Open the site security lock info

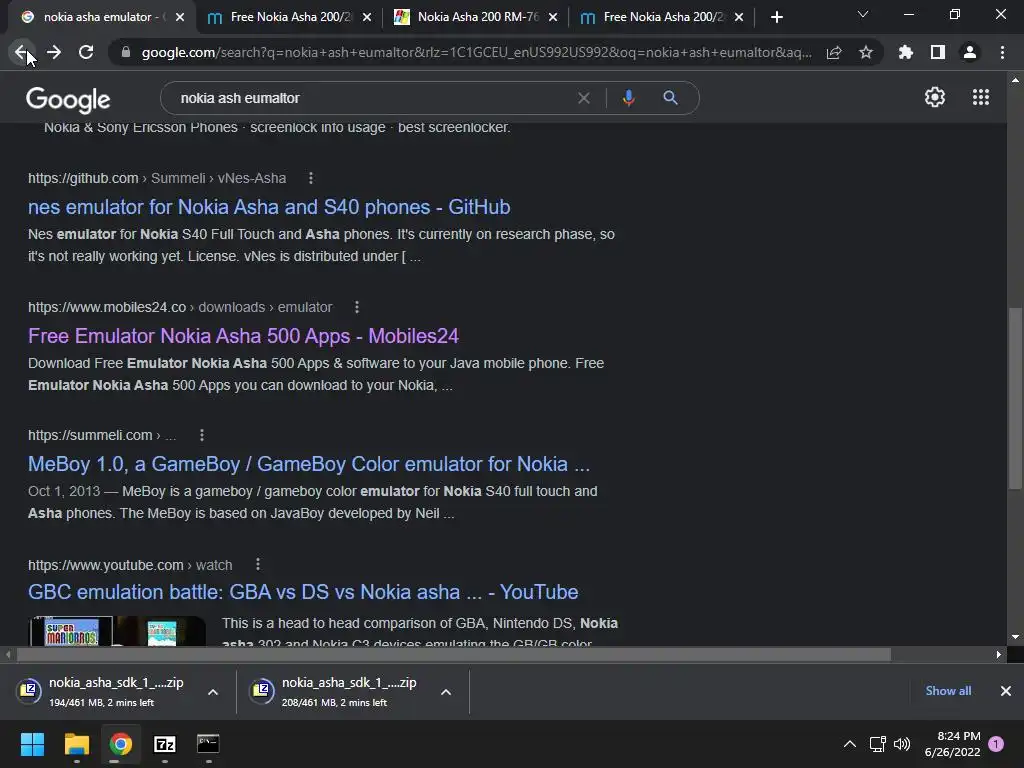pos(126,52)
